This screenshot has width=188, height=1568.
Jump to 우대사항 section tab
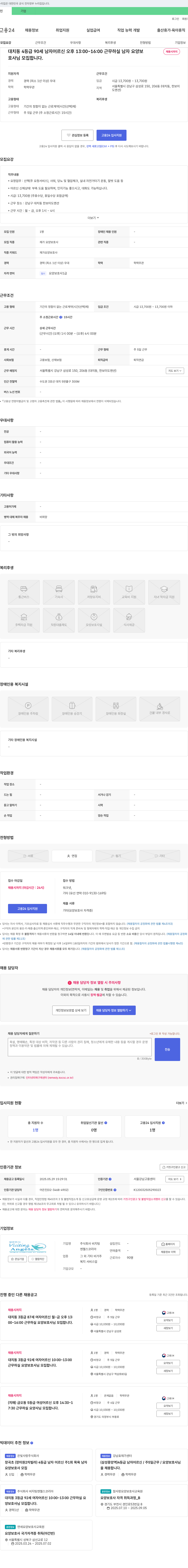[x=75, y=43]
